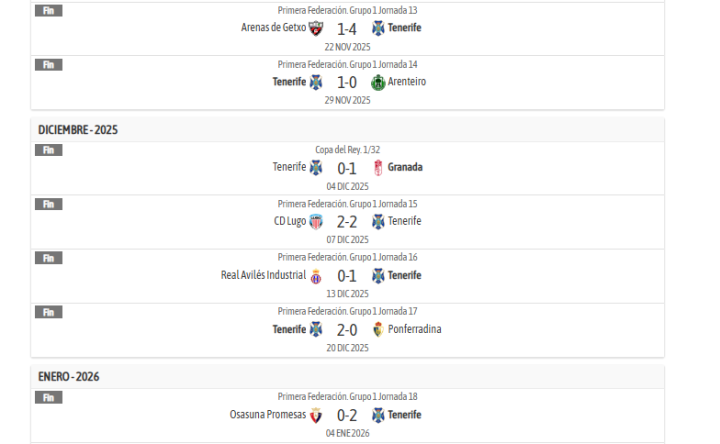Click the DICIEMBRE - 2025 month header
This screenshot has width=720, height=444.
[78, 130]
